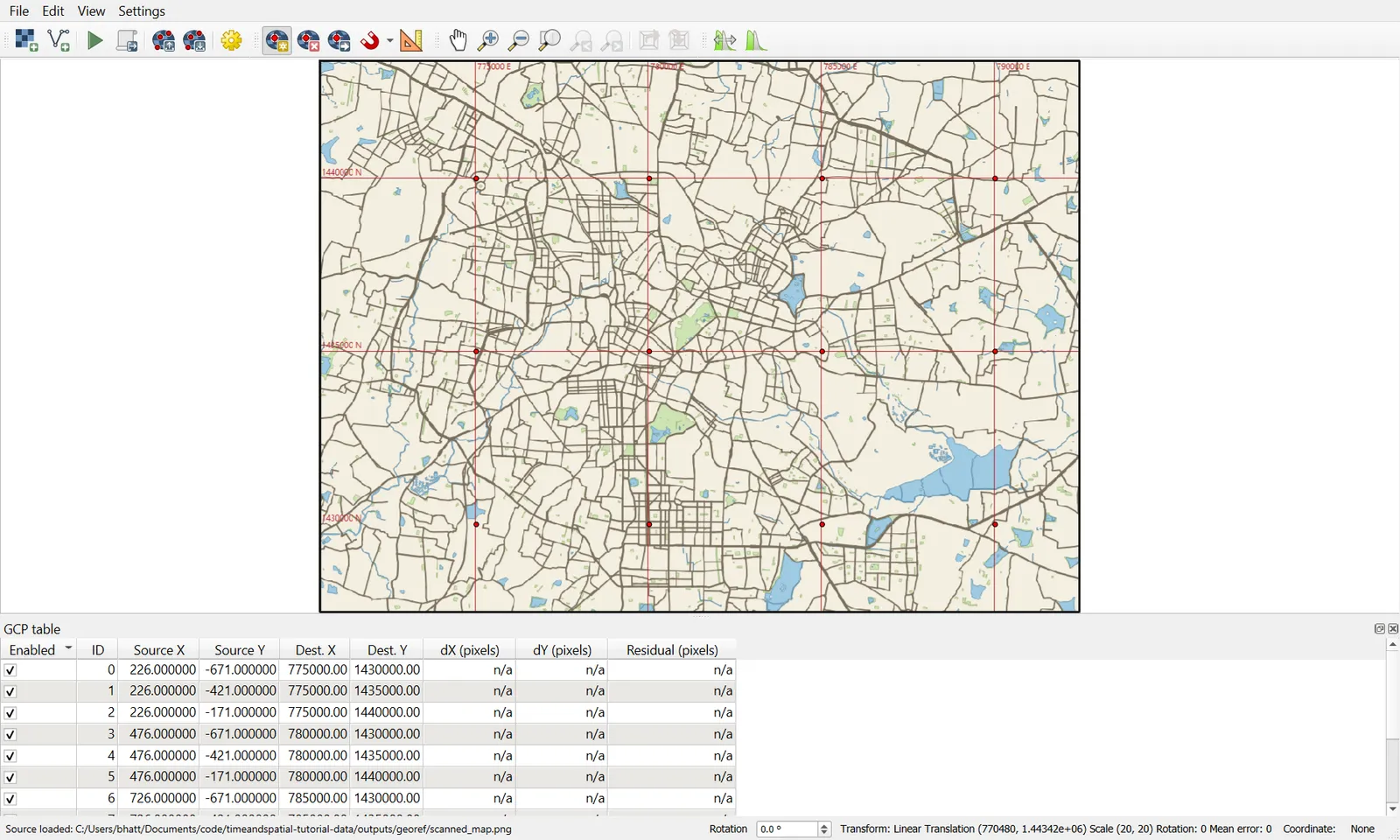This screenshot has width=1400, height=840.
Task: Click the Zoom Last icon
Action: click(581, 40)
